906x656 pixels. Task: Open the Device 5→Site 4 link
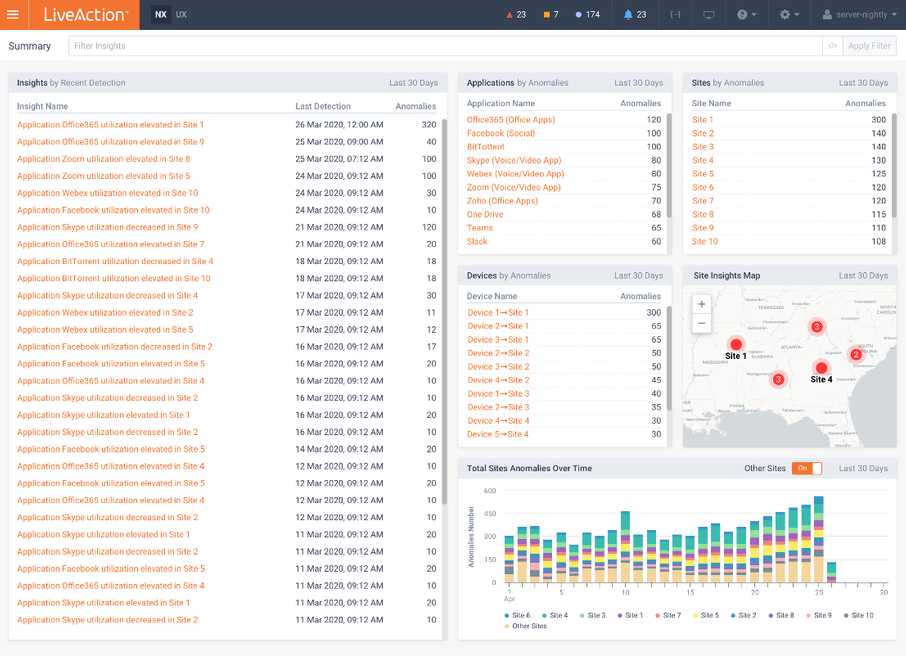tap(497, 434)
